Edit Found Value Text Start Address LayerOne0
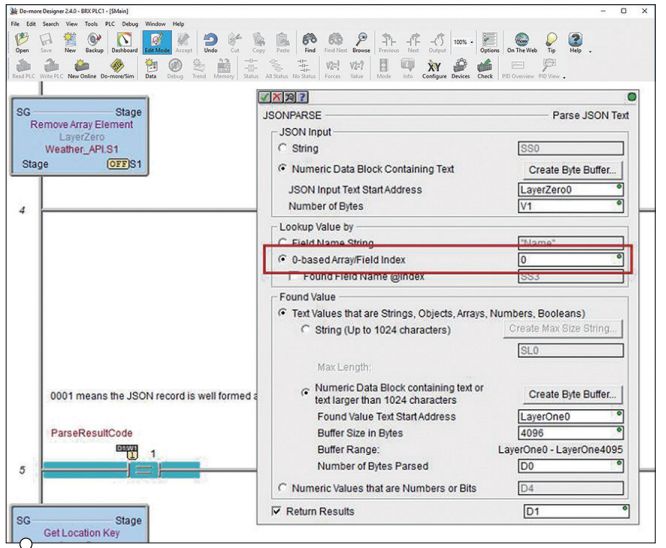666x548 pixels. point(570,416)
